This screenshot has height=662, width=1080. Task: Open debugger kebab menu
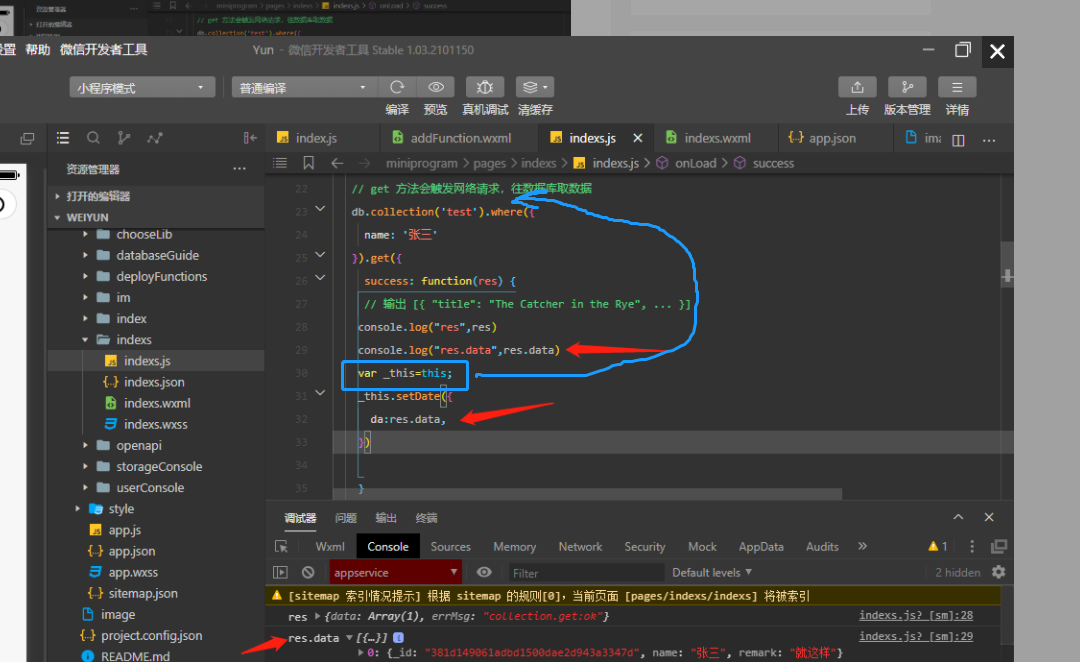(972, 546)
